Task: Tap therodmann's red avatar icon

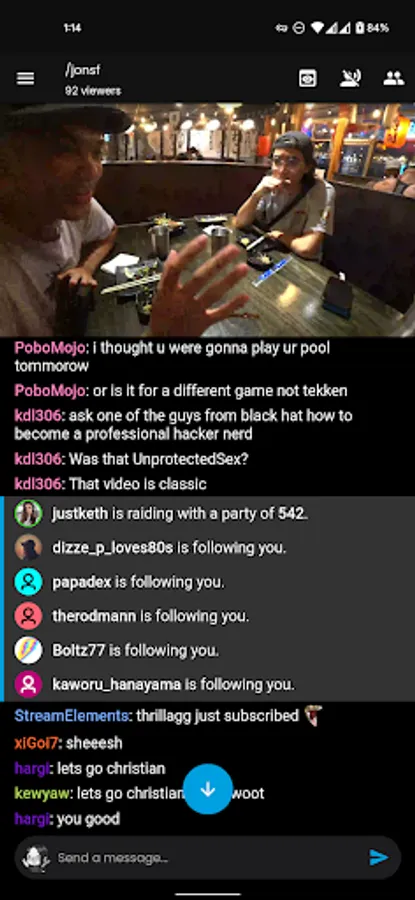Action: 28,616
